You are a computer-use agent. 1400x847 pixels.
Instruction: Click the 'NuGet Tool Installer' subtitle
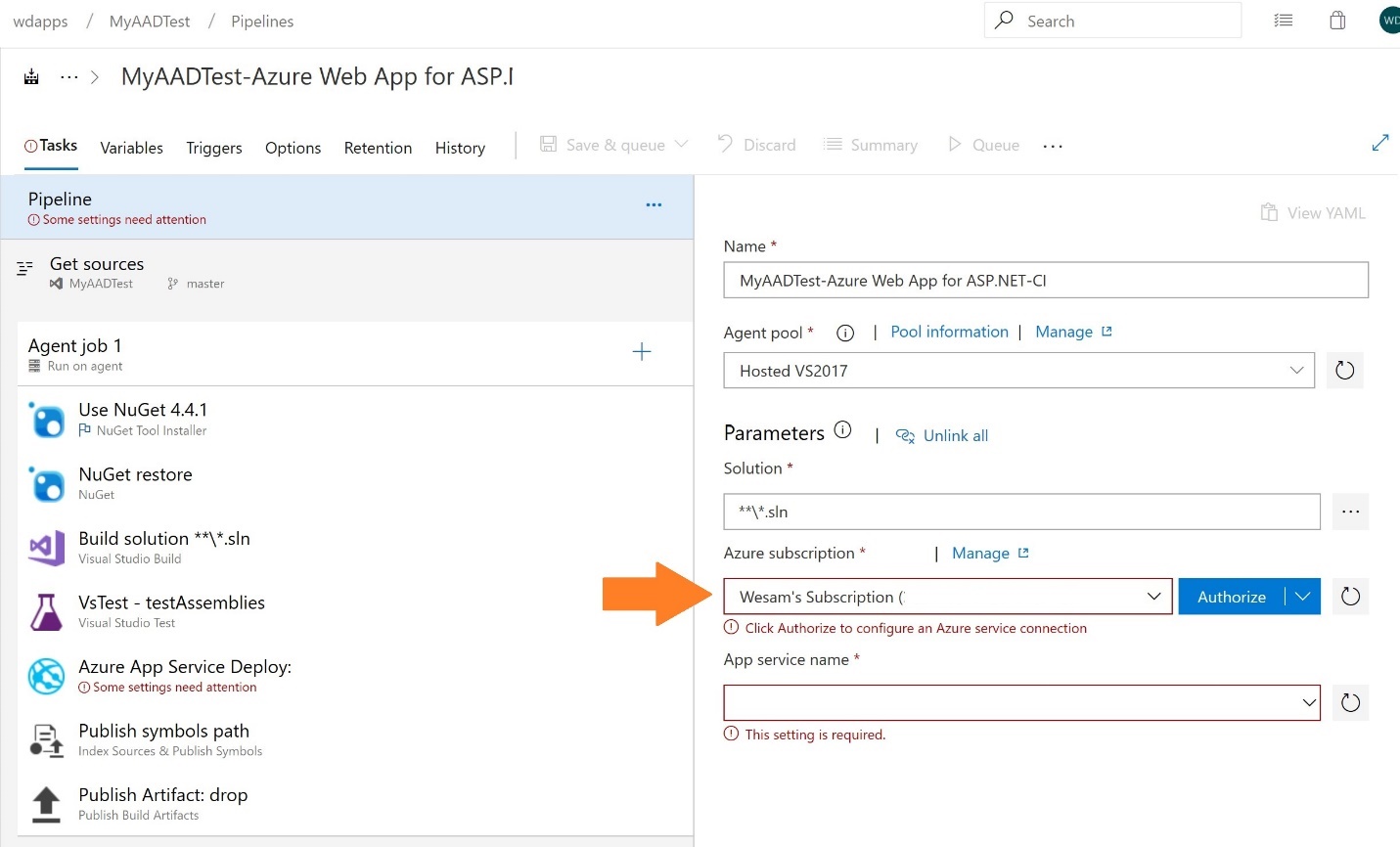click(152, 430)
